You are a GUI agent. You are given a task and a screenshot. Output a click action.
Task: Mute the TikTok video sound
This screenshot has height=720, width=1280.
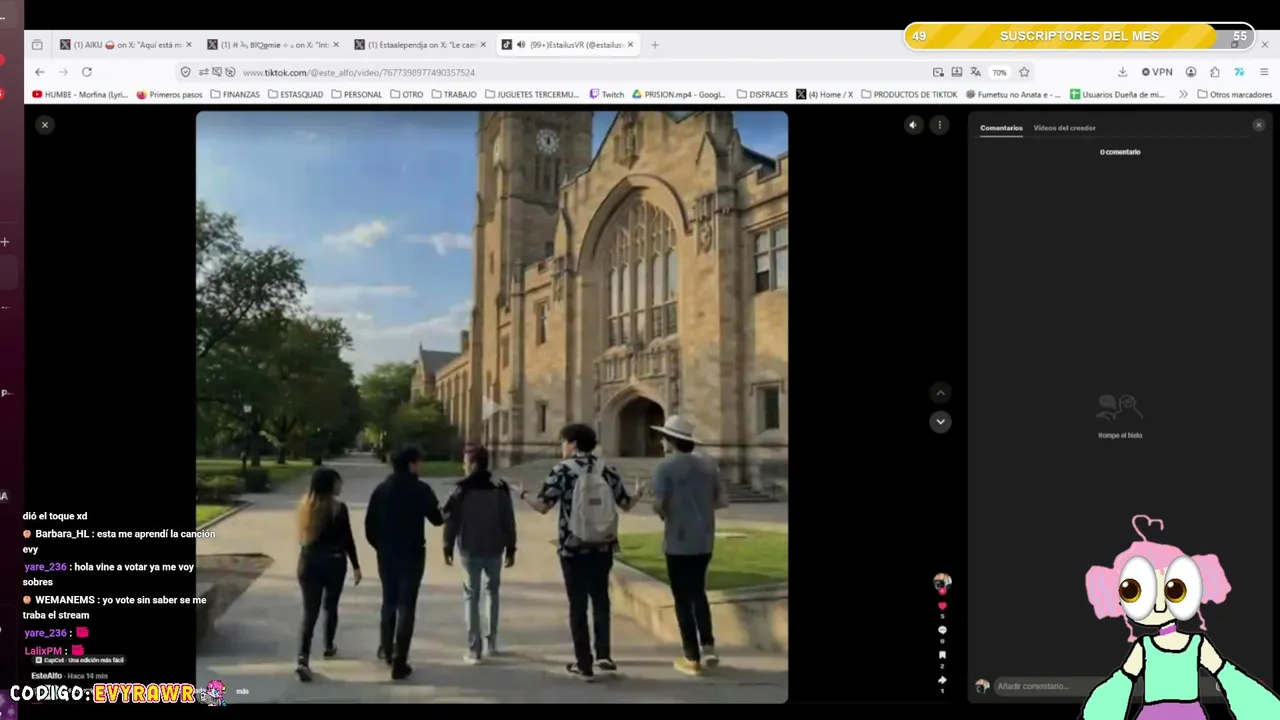pyautogui.click(x=913, y=125)
